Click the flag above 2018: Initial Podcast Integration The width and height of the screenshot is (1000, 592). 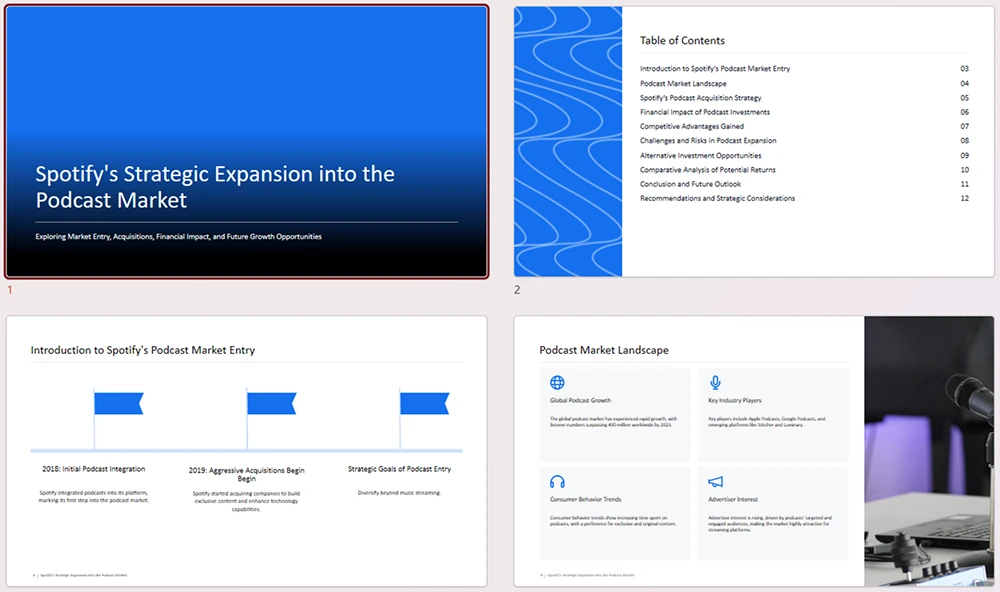tap(119, 403)
